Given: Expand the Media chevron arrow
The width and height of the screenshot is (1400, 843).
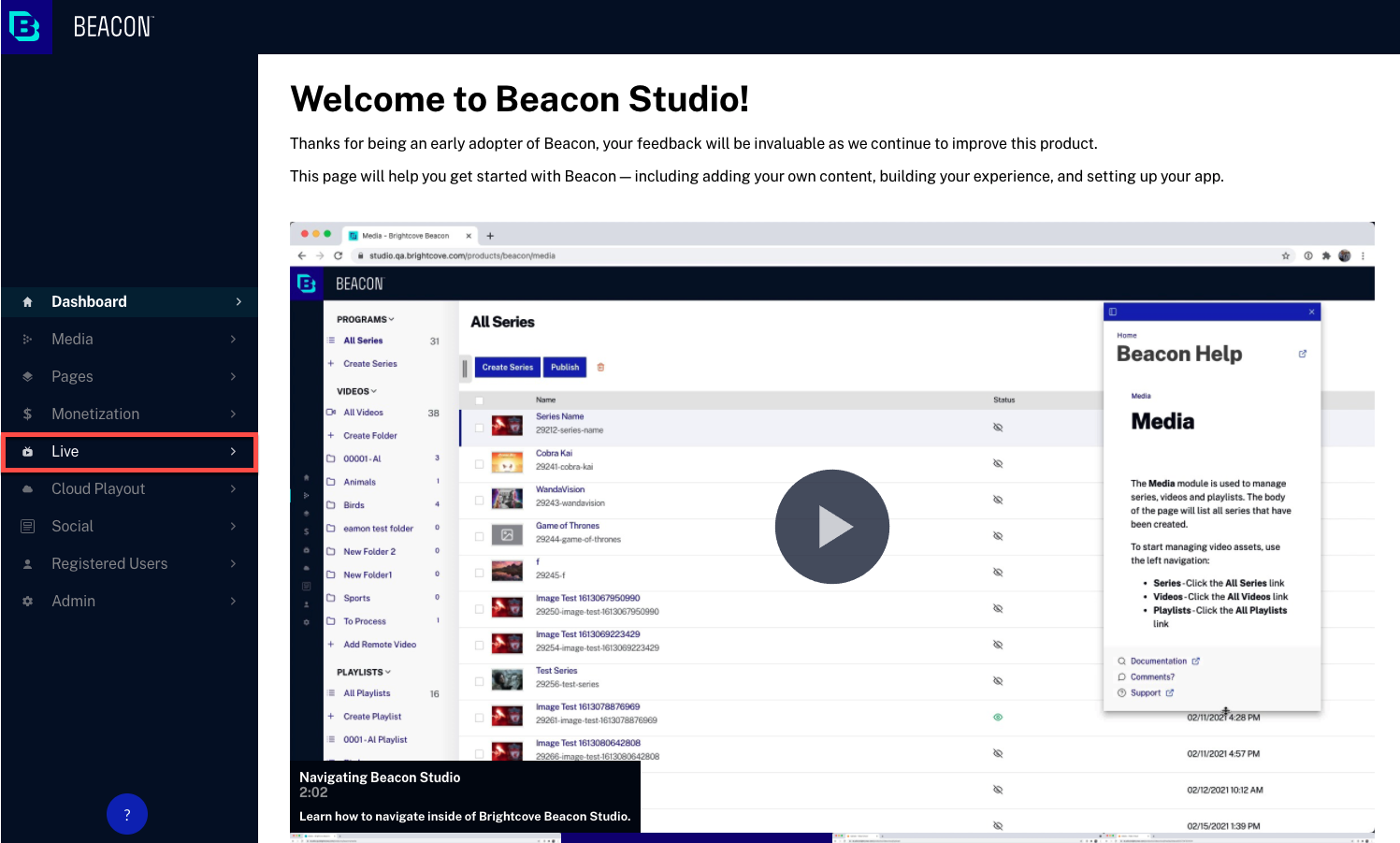Looking at the screenshot, I should click(x=233, y=339).
